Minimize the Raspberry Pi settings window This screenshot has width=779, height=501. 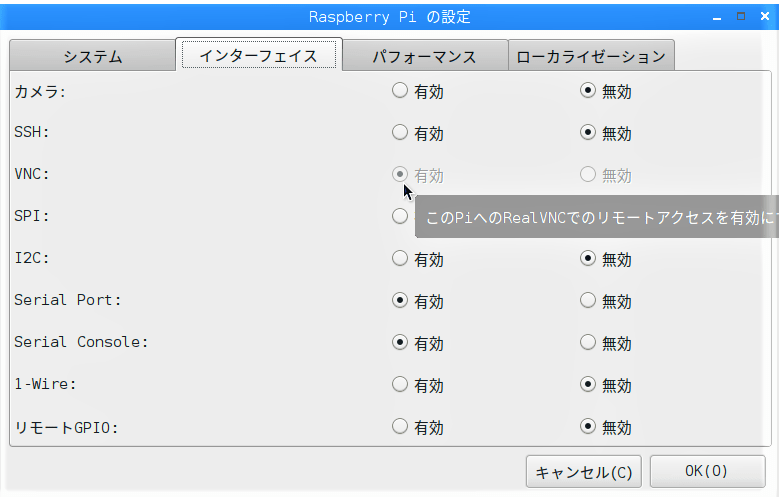point(716,17)
